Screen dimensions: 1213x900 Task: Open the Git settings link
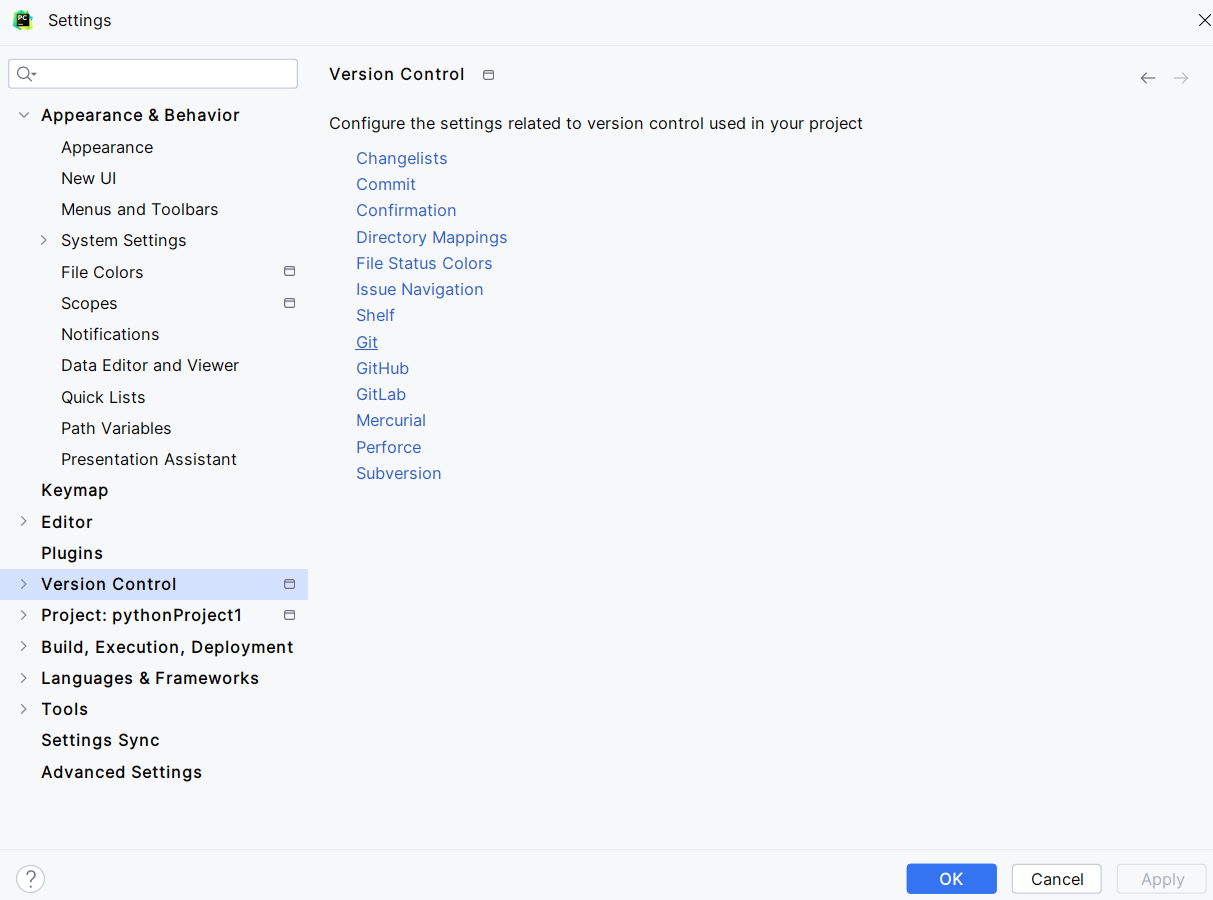pos(367,342)
